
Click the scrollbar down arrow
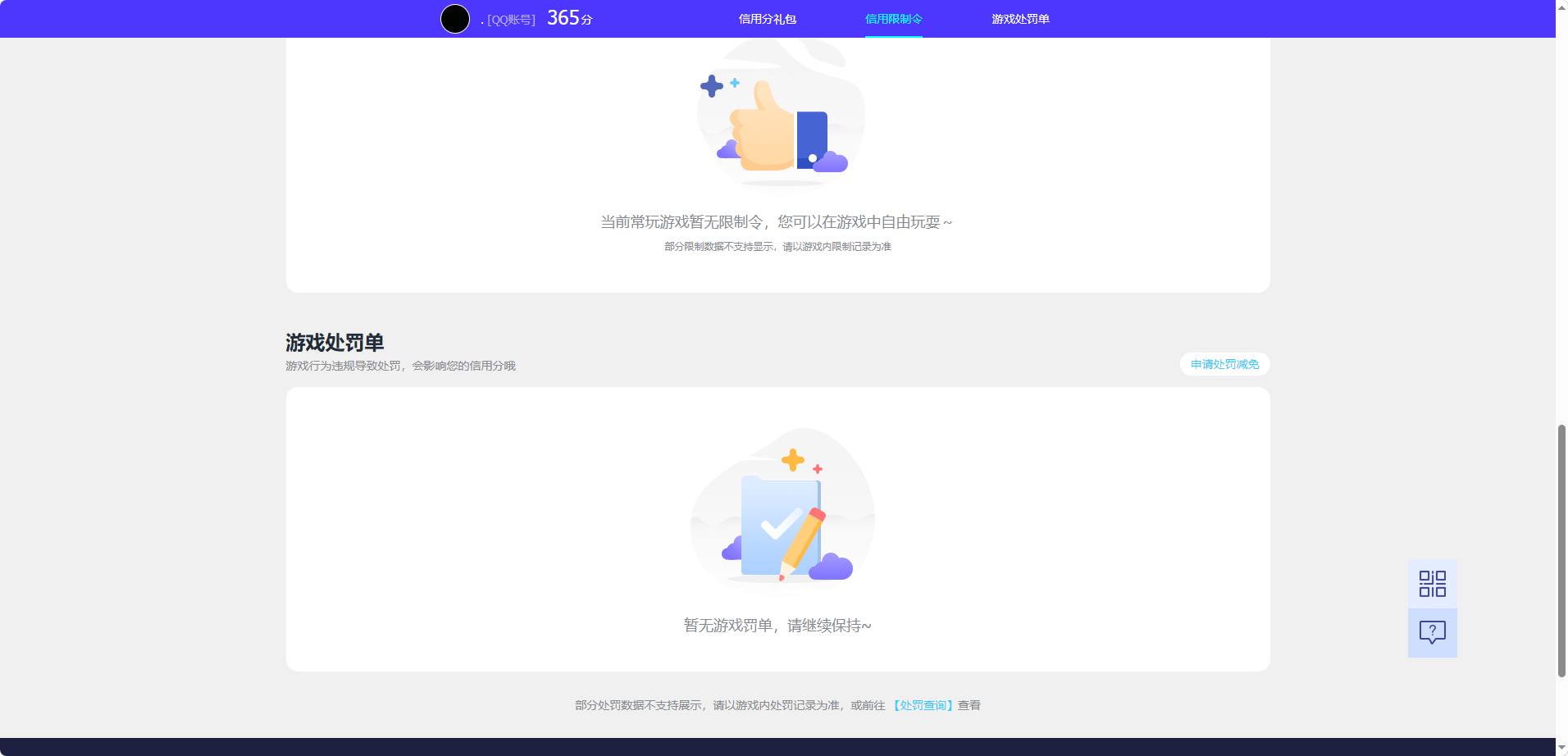(1561, 748)
